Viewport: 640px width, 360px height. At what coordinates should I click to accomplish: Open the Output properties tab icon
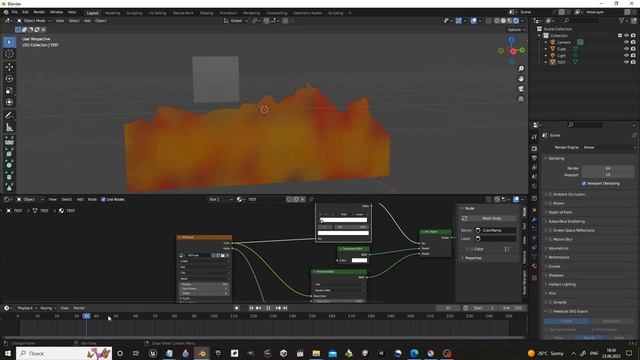(534, 158)
